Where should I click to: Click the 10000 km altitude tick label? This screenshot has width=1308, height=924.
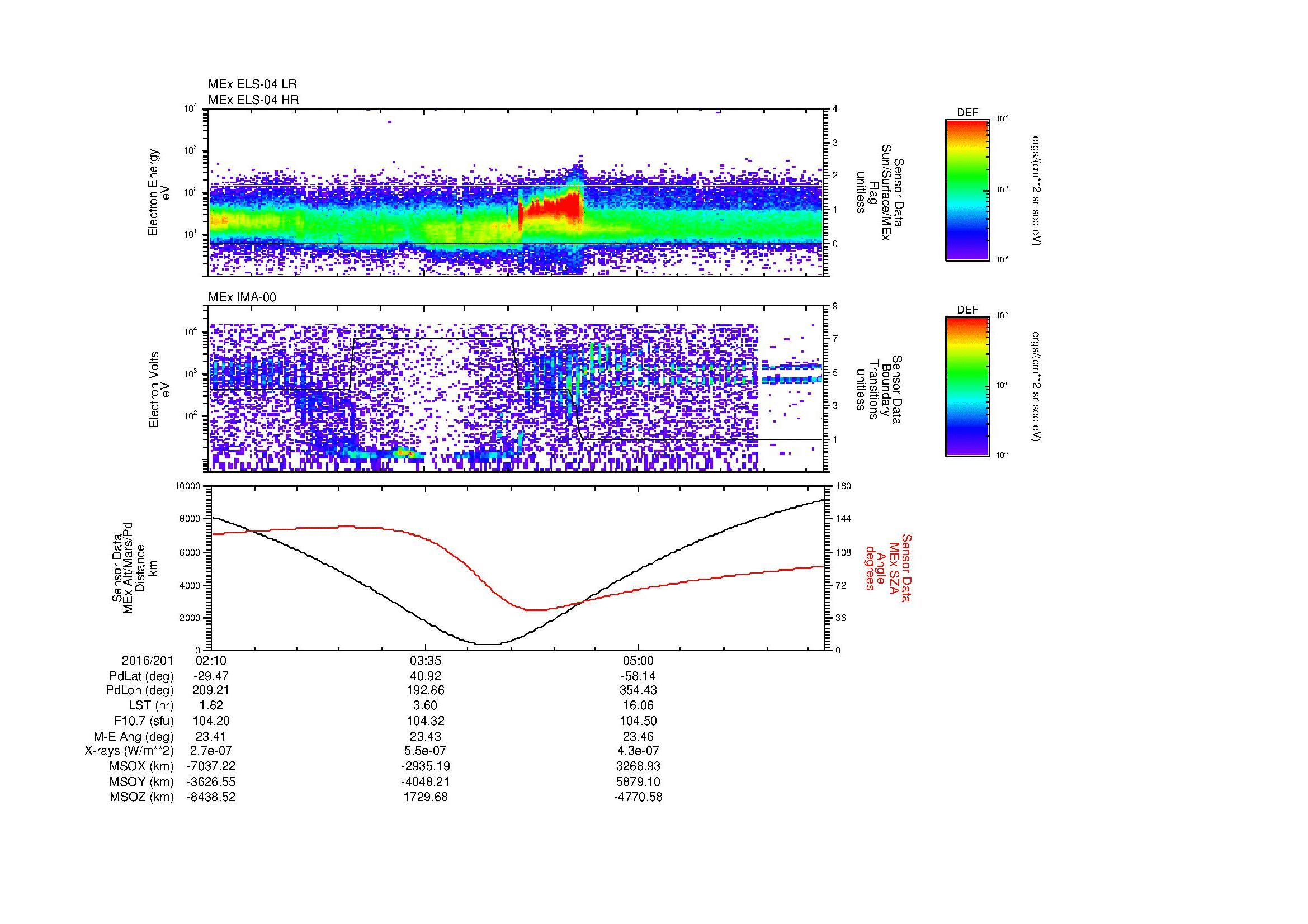187,486
